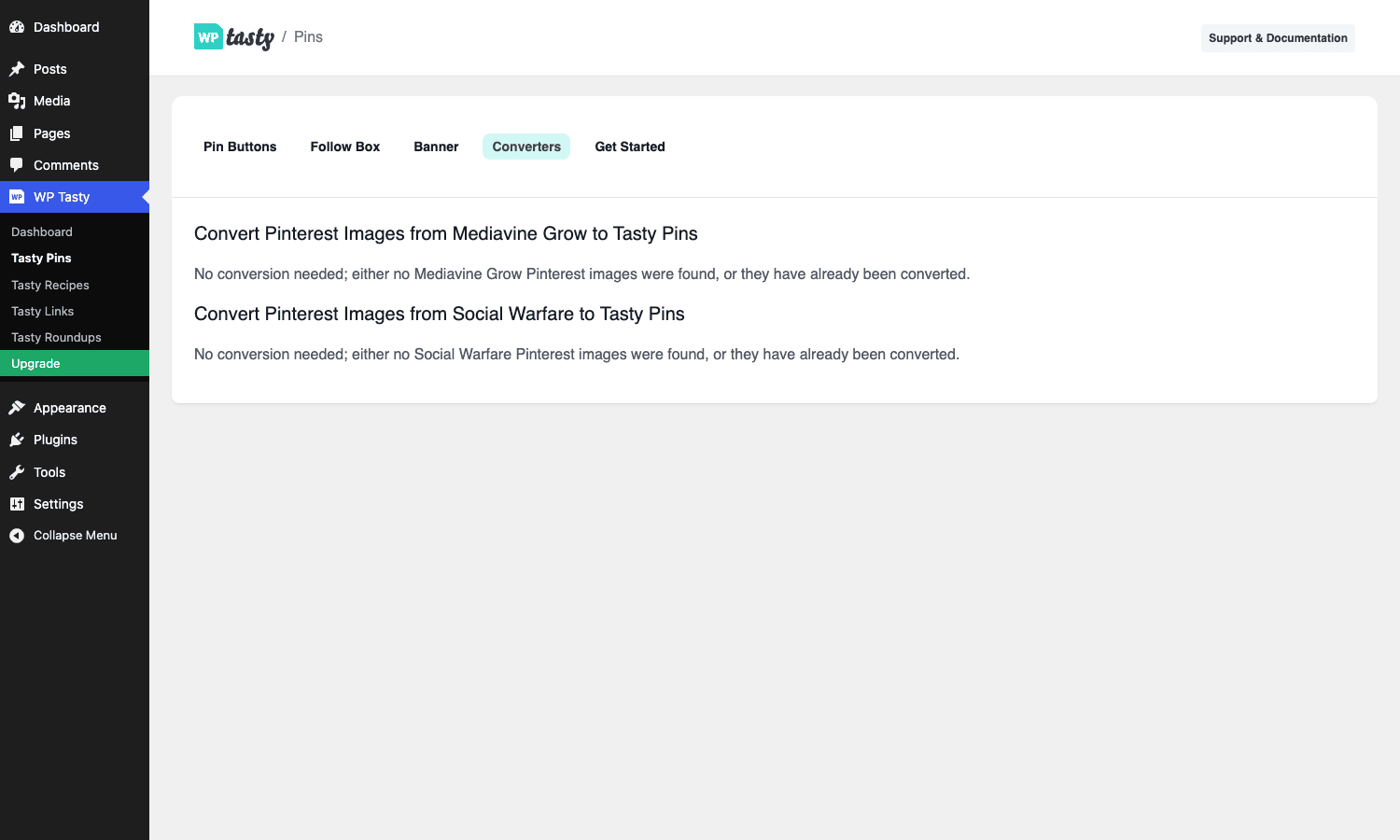Viewport: 1400px width, 840px height.
Task: Open the Comments menu label
Action: click(x=66, y=165)
